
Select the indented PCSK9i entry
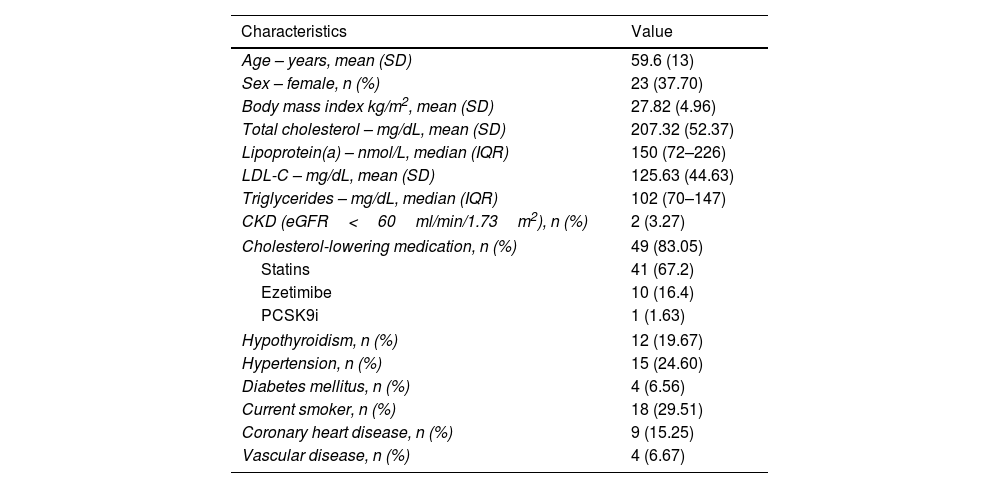point(289,315)
